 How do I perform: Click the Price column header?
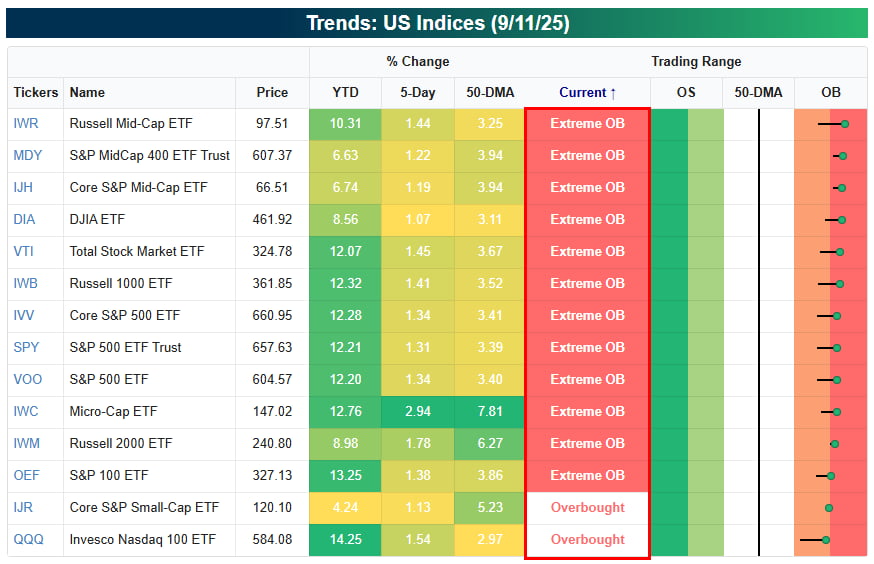point(272,93)
